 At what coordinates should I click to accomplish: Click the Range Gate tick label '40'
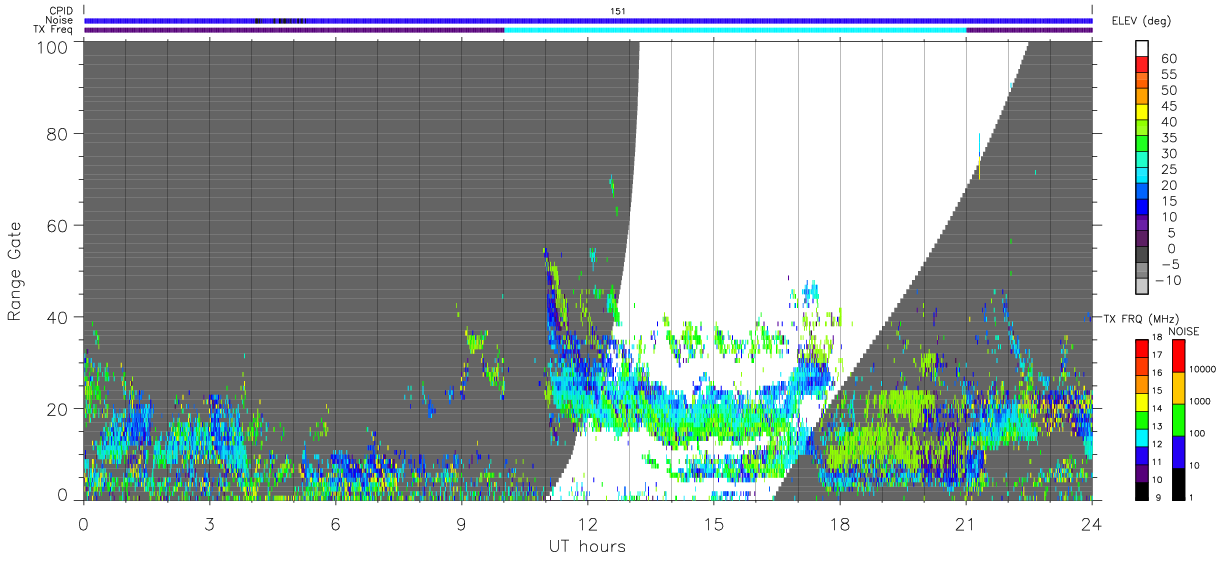pyautogui.click(x=58, y=317)
